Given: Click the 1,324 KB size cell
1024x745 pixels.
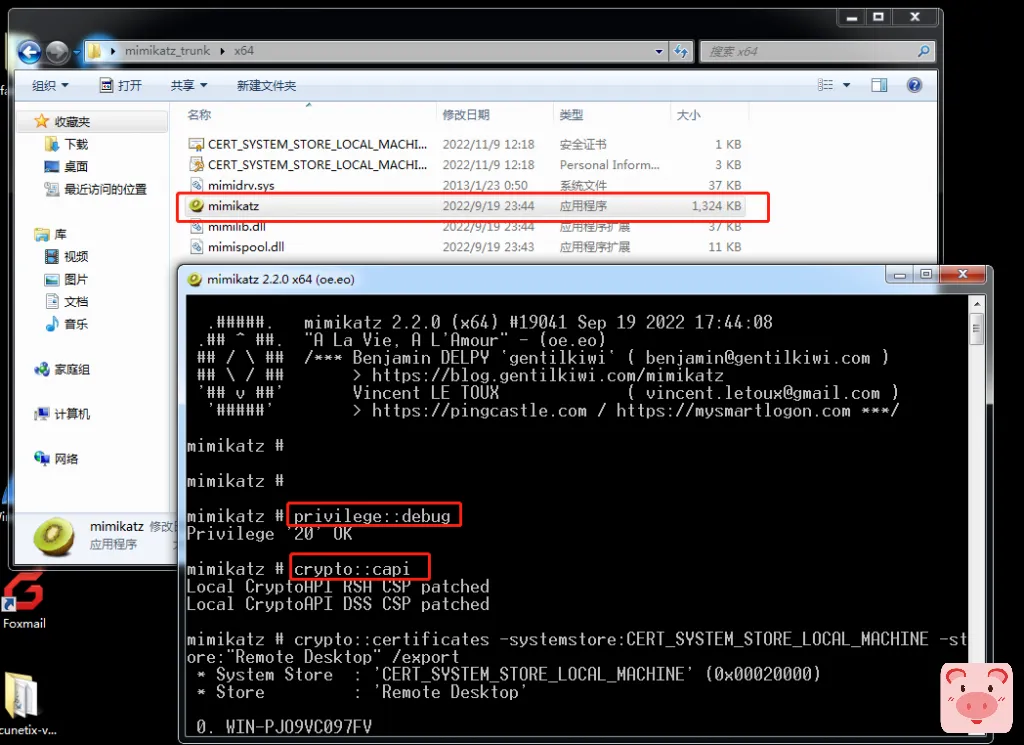Looking at the screenshot, I should [x=716, y=206].
